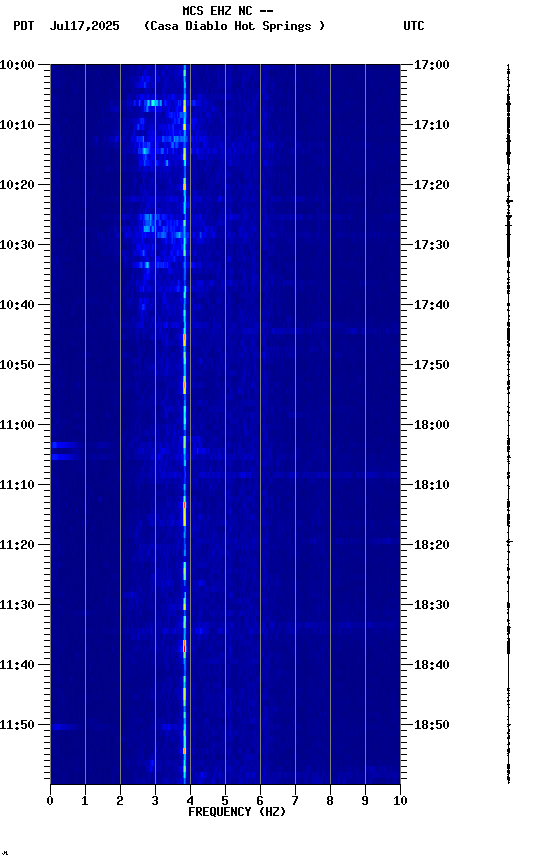Click the 8 Hz frequency tick label
Viewport: 552px width, 864px height.
pos(330,801)
